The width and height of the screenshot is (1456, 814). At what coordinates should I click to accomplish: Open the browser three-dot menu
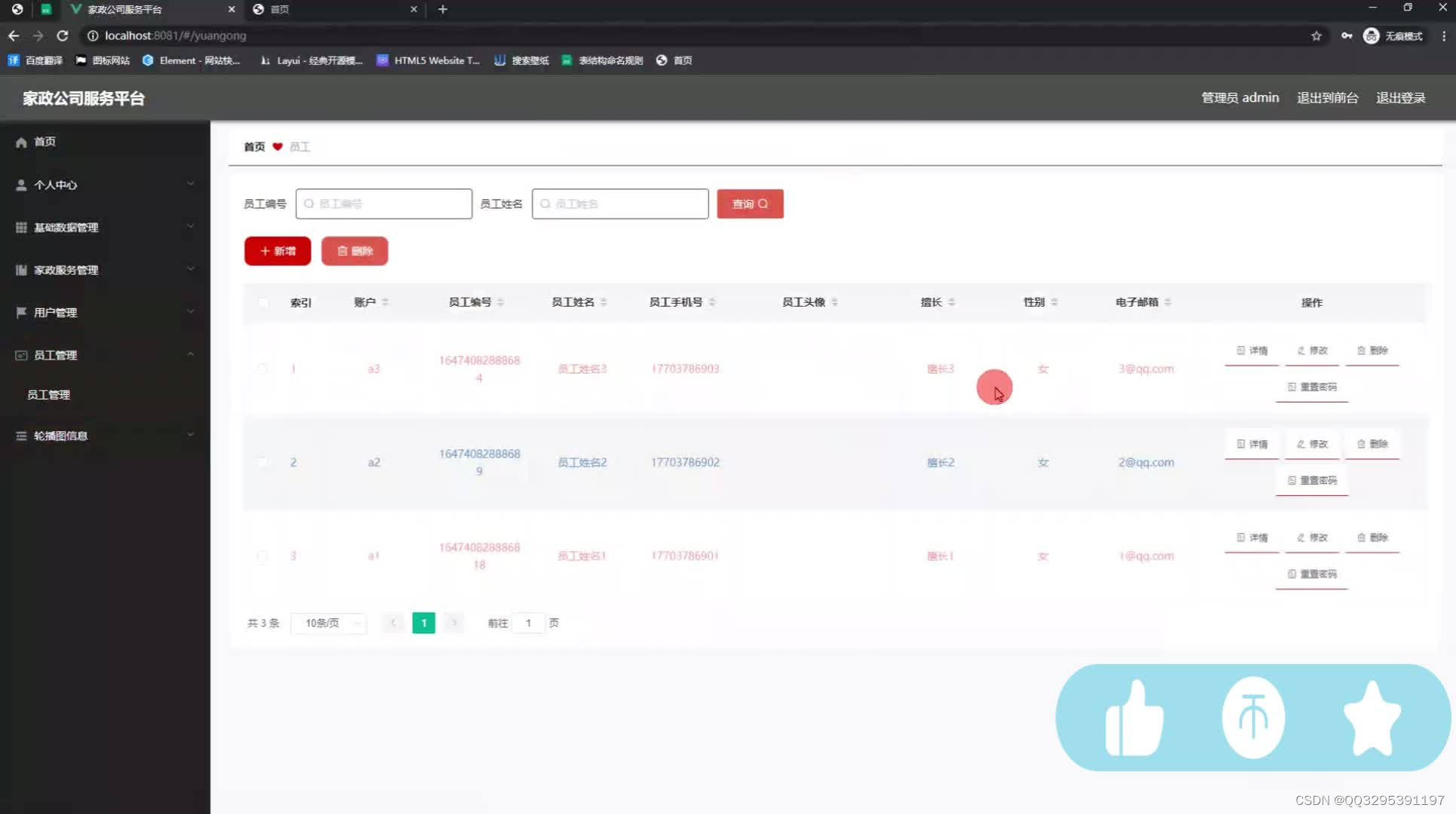pos(1443,35)
